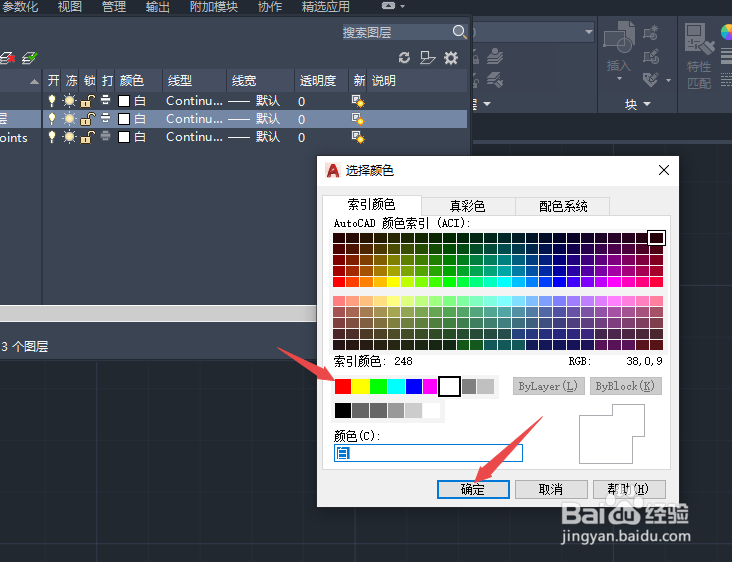Toggle the lock icon in the Defpoints layer row
This screenshot has width=732, height=562.
[x=87, y=137]
